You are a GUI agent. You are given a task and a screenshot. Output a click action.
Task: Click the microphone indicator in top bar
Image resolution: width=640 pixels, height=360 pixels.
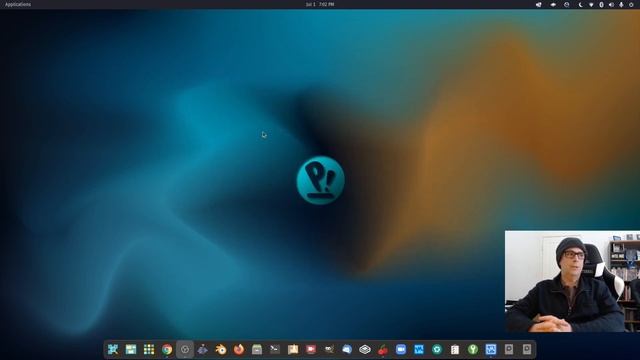(621, 4)
